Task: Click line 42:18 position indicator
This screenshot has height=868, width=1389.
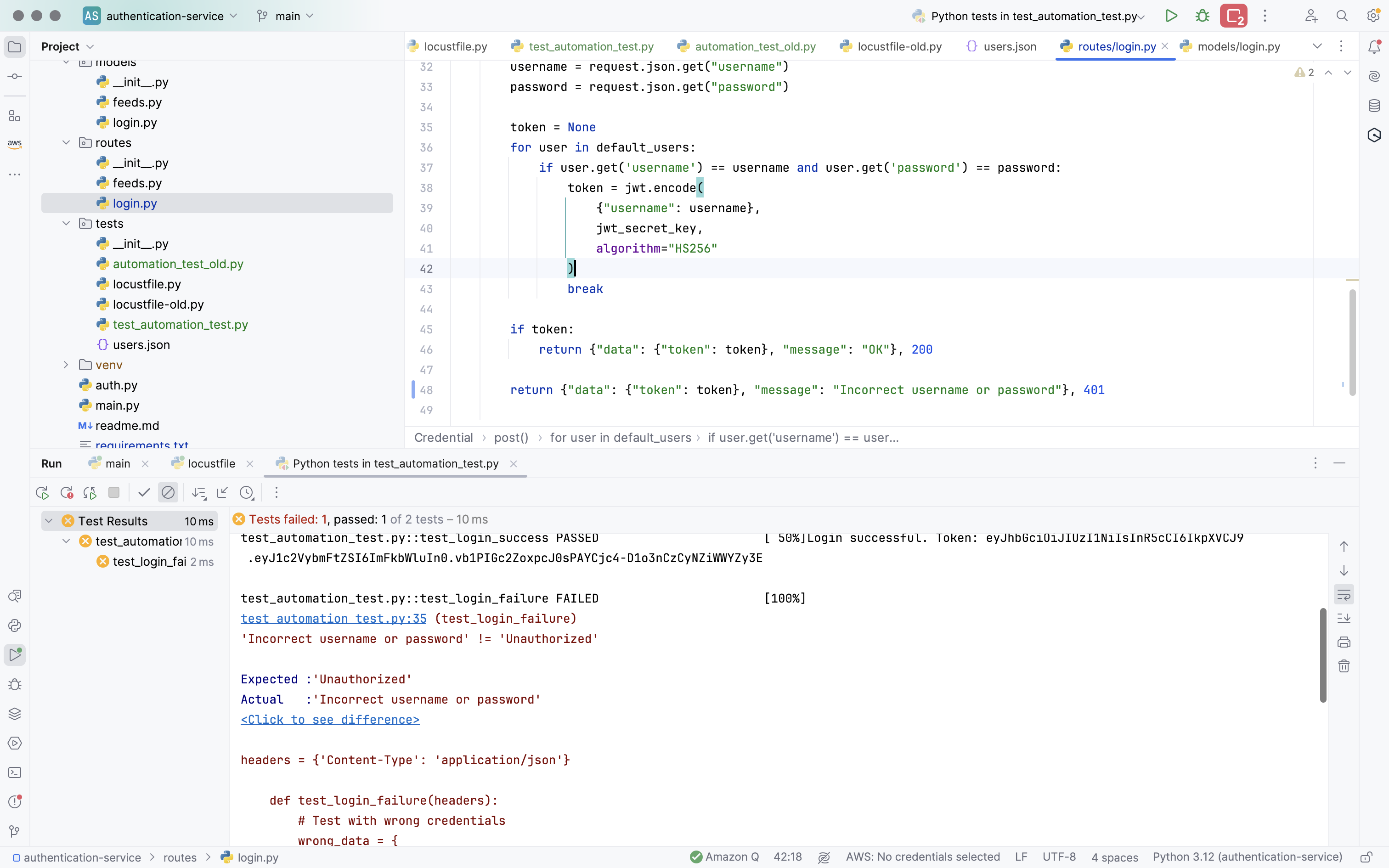Action: pyautogui.click(x=787, y=857)
